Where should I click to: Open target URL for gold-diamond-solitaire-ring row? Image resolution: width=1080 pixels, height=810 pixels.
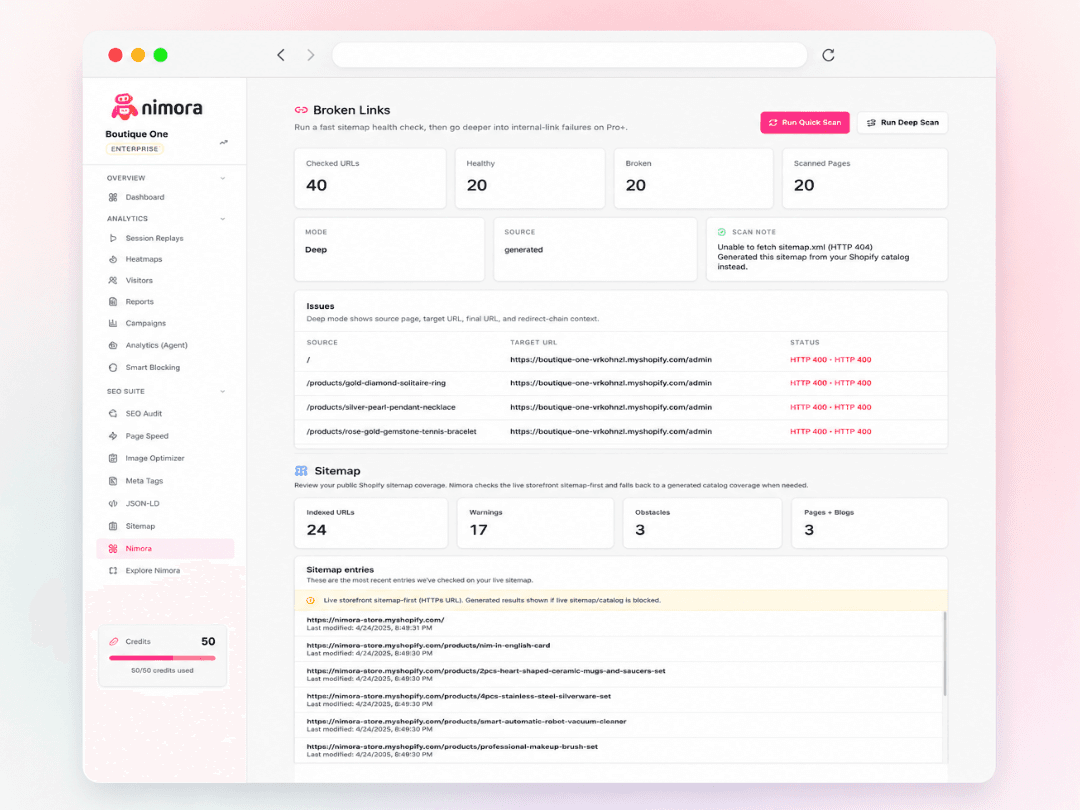tap(611, 383)
